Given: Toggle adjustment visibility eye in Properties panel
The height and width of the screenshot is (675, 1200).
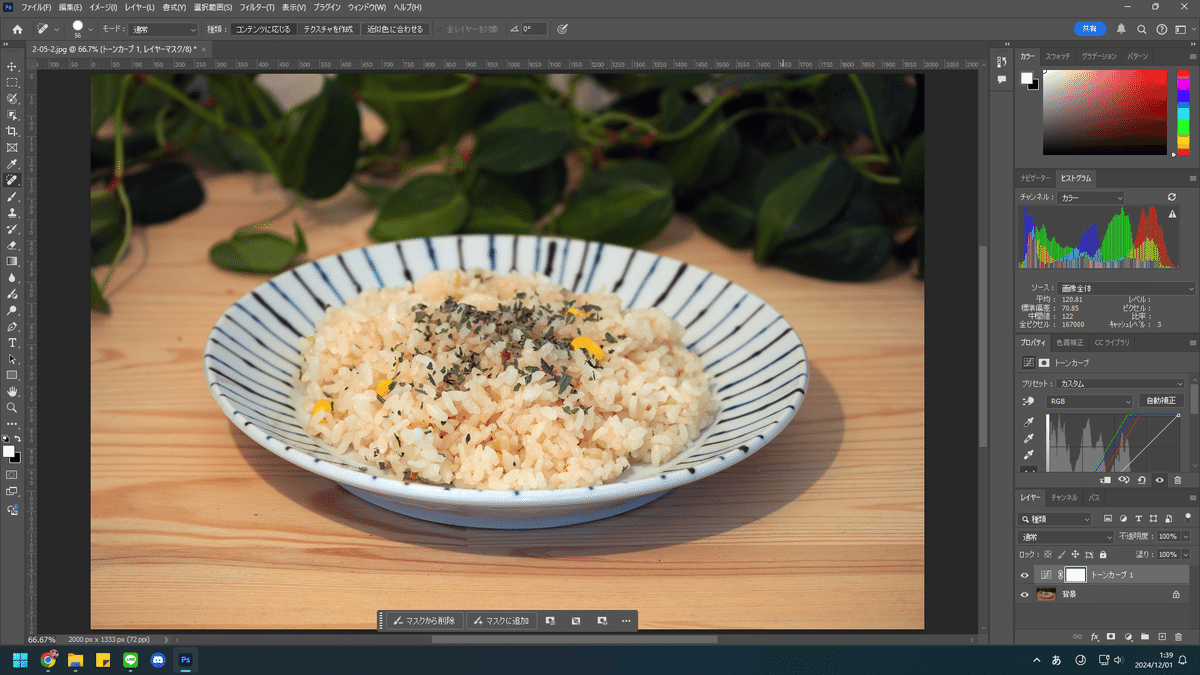Looking at the screenshot, I should pos(1159,480).
